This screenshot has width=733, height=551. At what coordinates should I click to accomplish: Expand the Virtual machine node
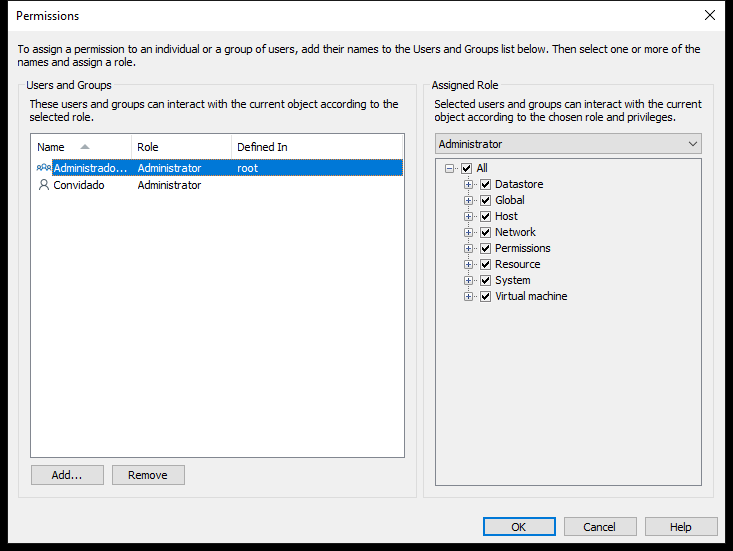pos(468,296)
